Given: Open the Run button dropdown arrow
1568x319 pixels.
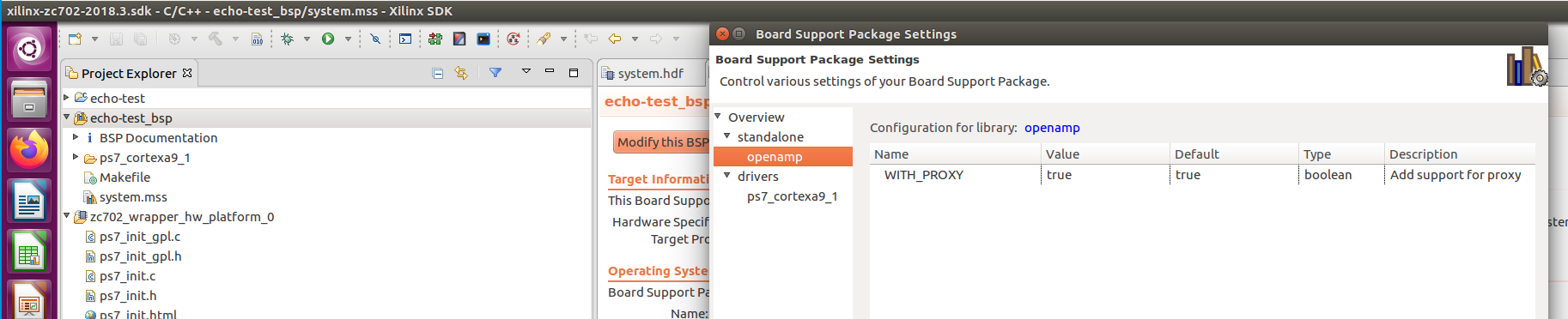Looking at the screenshot, I should [348, 39].
